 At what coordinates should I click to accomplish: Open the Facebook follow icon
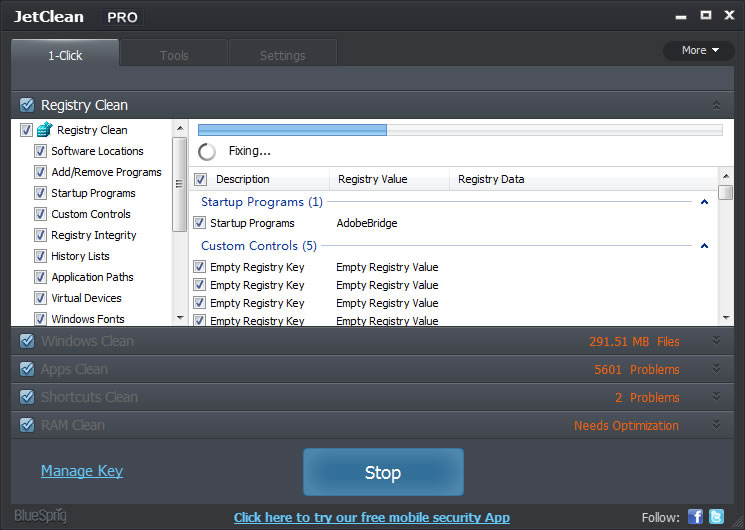pos(696,516)
